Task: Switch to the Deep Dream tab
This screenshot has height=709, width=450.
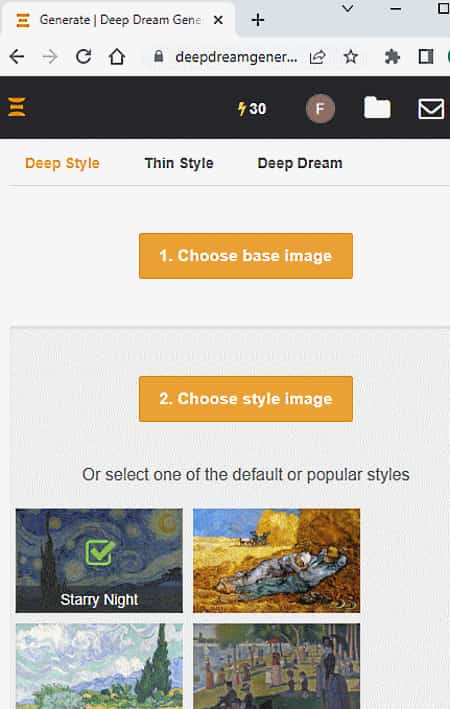Action: pyautogui.click(x=300, y=163)
